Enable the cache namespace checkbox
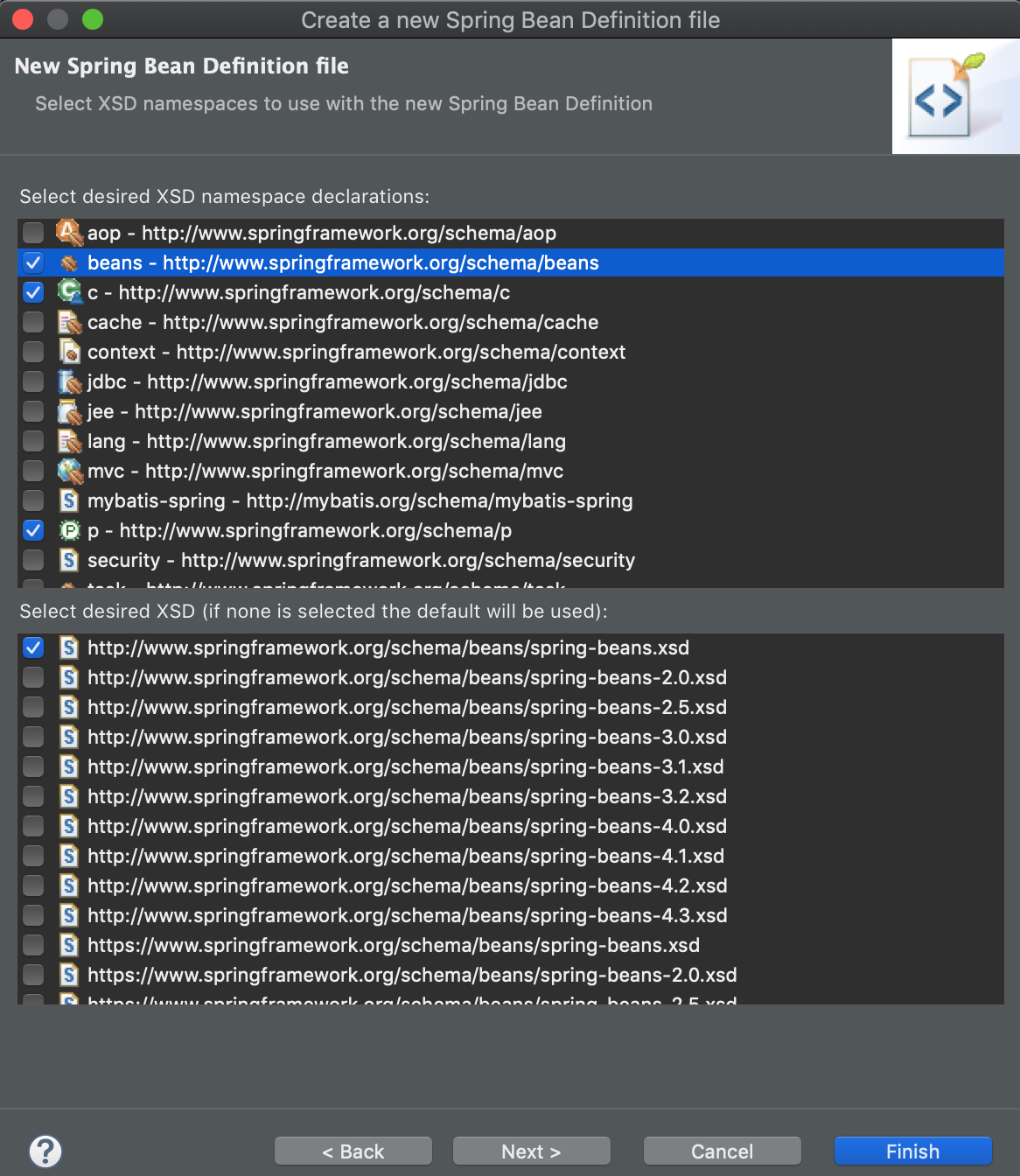Viewport: 1020px width, 1176px height. pyautogui.click(x=33, y=322)
